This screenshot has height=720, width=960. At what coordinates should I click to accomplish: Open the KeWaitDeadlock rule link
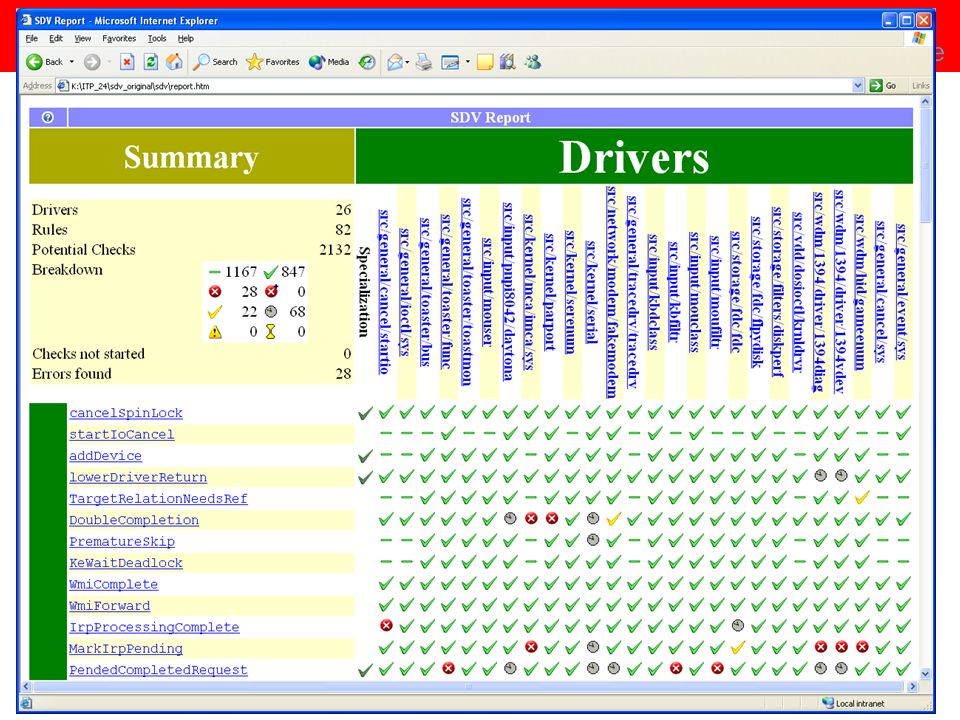tap(126, 563)
